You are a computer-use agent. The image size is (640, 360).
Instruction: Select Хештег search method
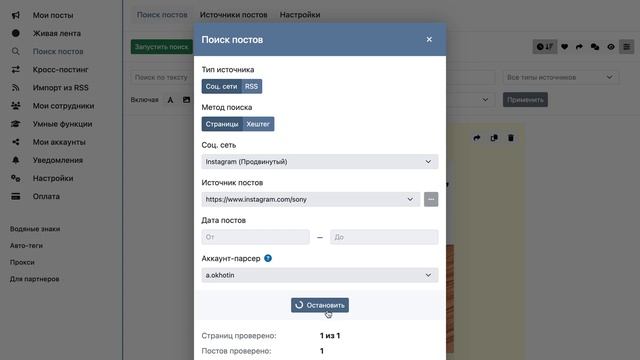258,124
